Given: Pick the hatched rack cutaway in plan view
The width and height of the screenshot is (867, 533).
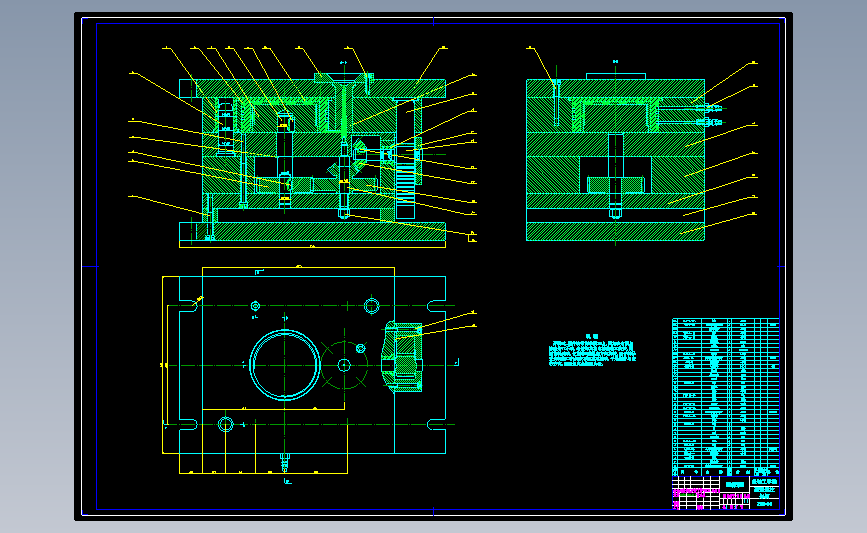Looking at the screenshot, I should [x=403, y=357].
